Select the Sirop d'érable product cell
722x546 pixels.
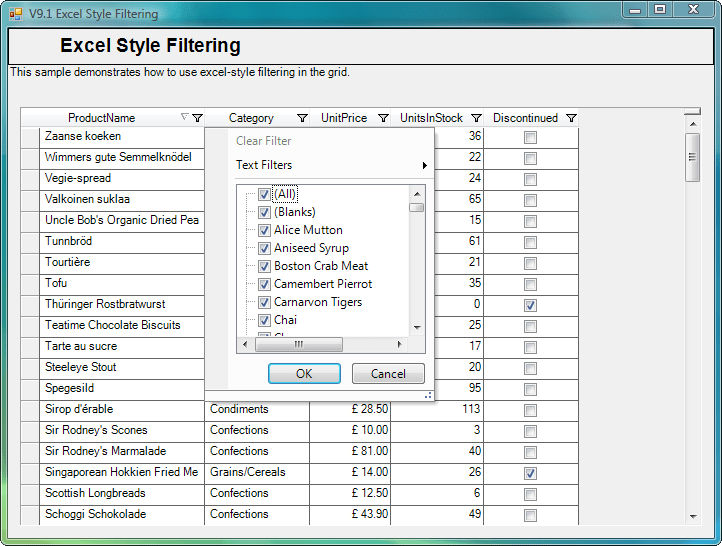pyautogui.click(x=120, y=409)
